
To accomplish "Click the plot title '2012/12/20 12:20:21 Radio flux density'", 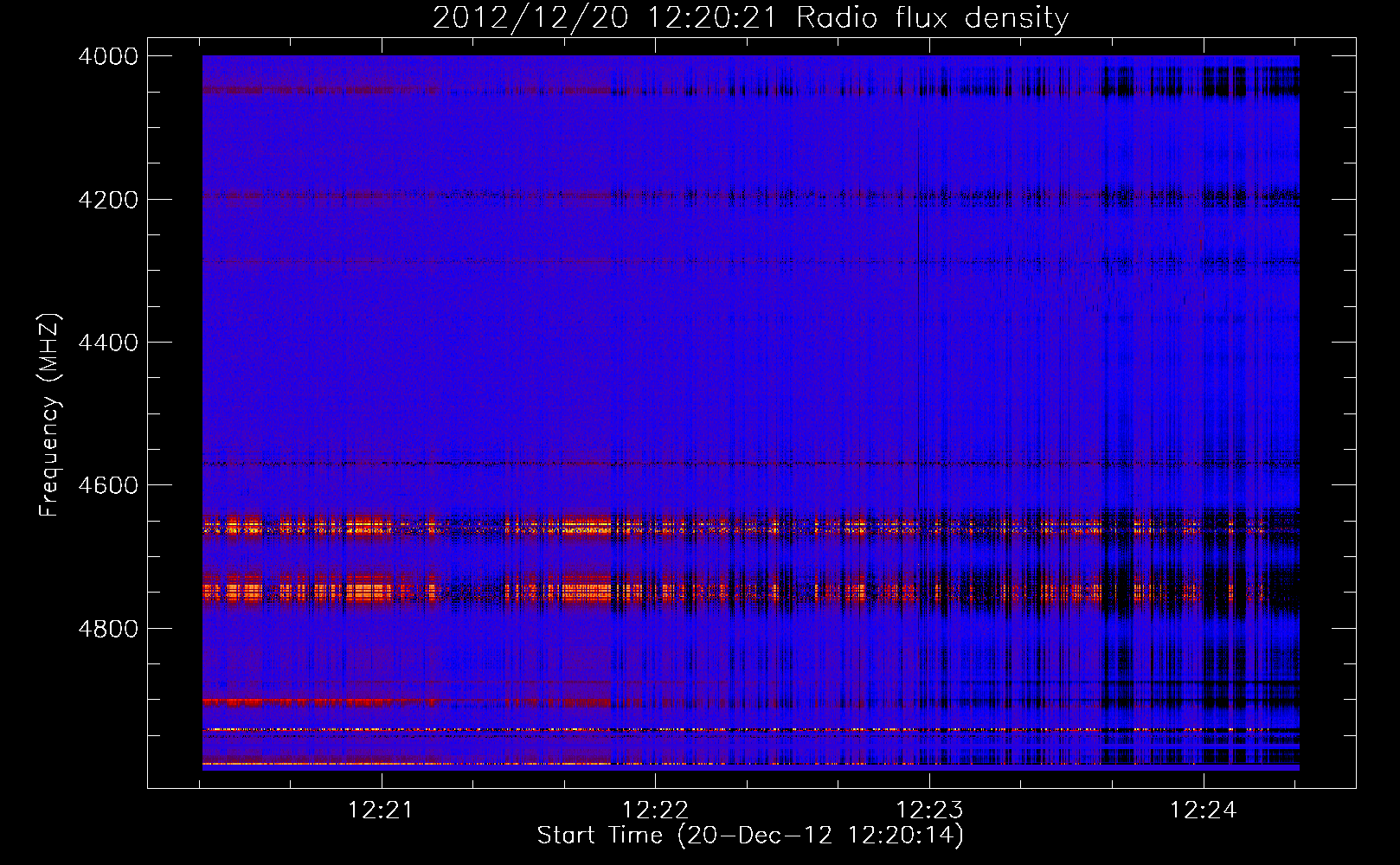I will pyautogui.click(x=750, y=18).
